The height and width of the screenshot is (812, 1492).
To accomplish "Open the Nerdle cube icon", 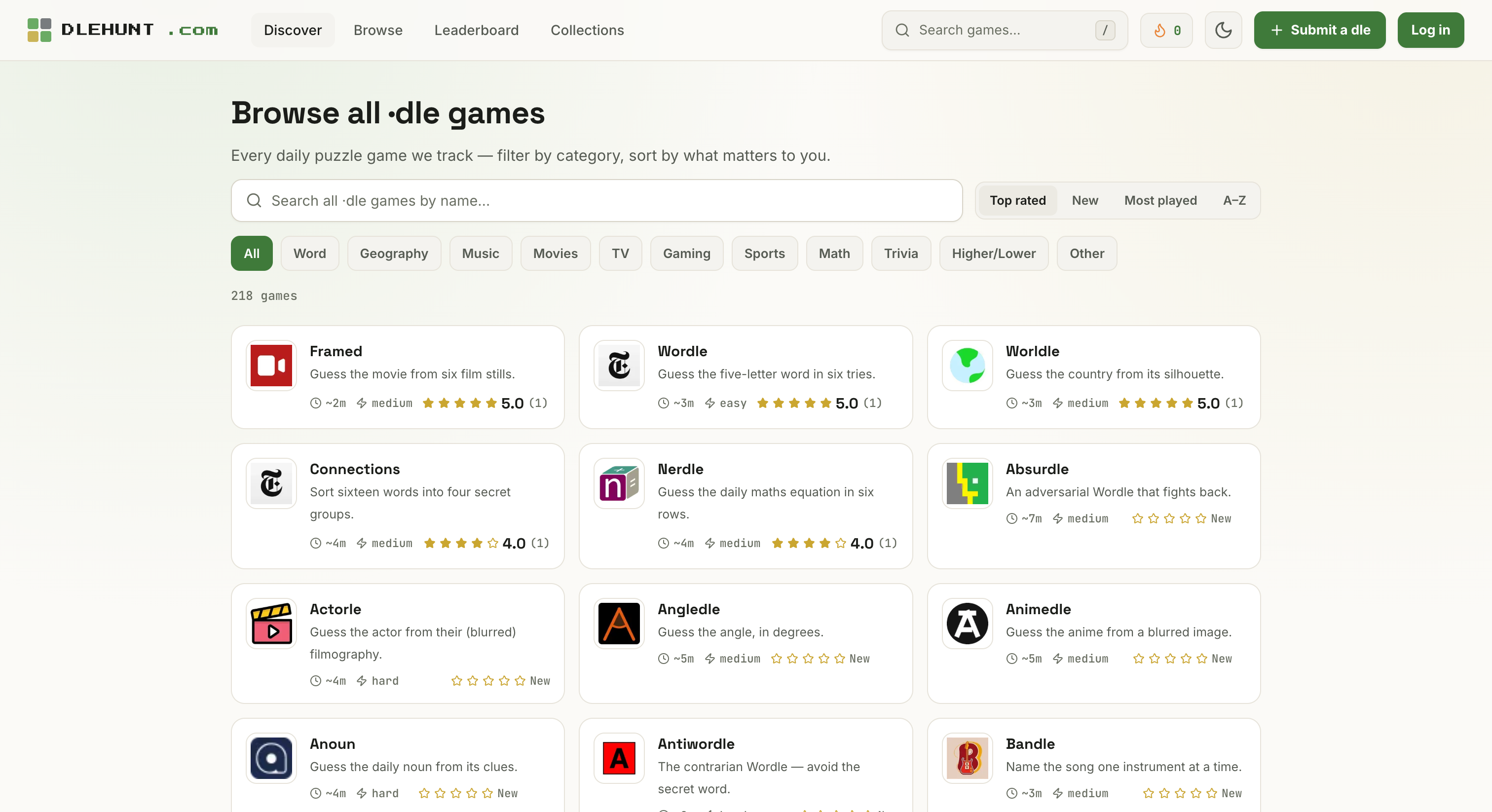I will pos(619,483).
